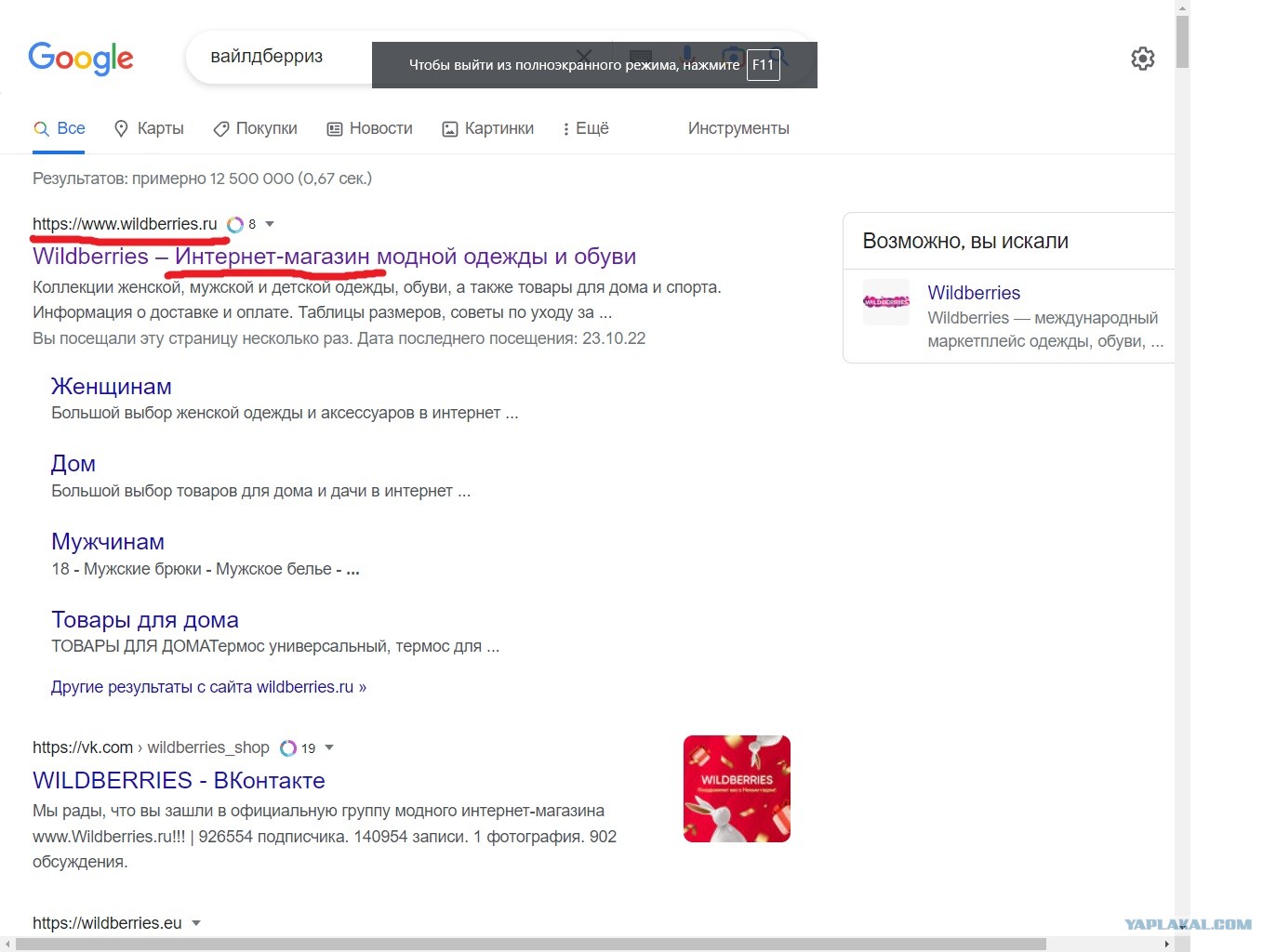Click the rating circle icon beside wildberries.ru

click(235, 224)
